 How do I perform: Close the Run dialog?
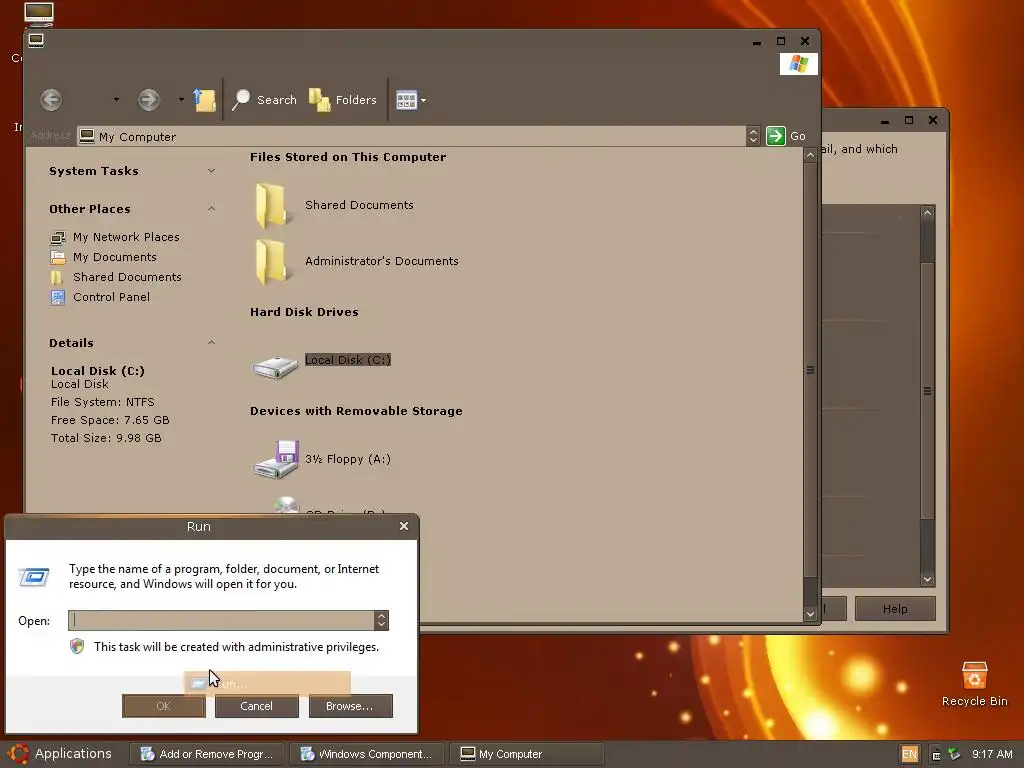404,526
